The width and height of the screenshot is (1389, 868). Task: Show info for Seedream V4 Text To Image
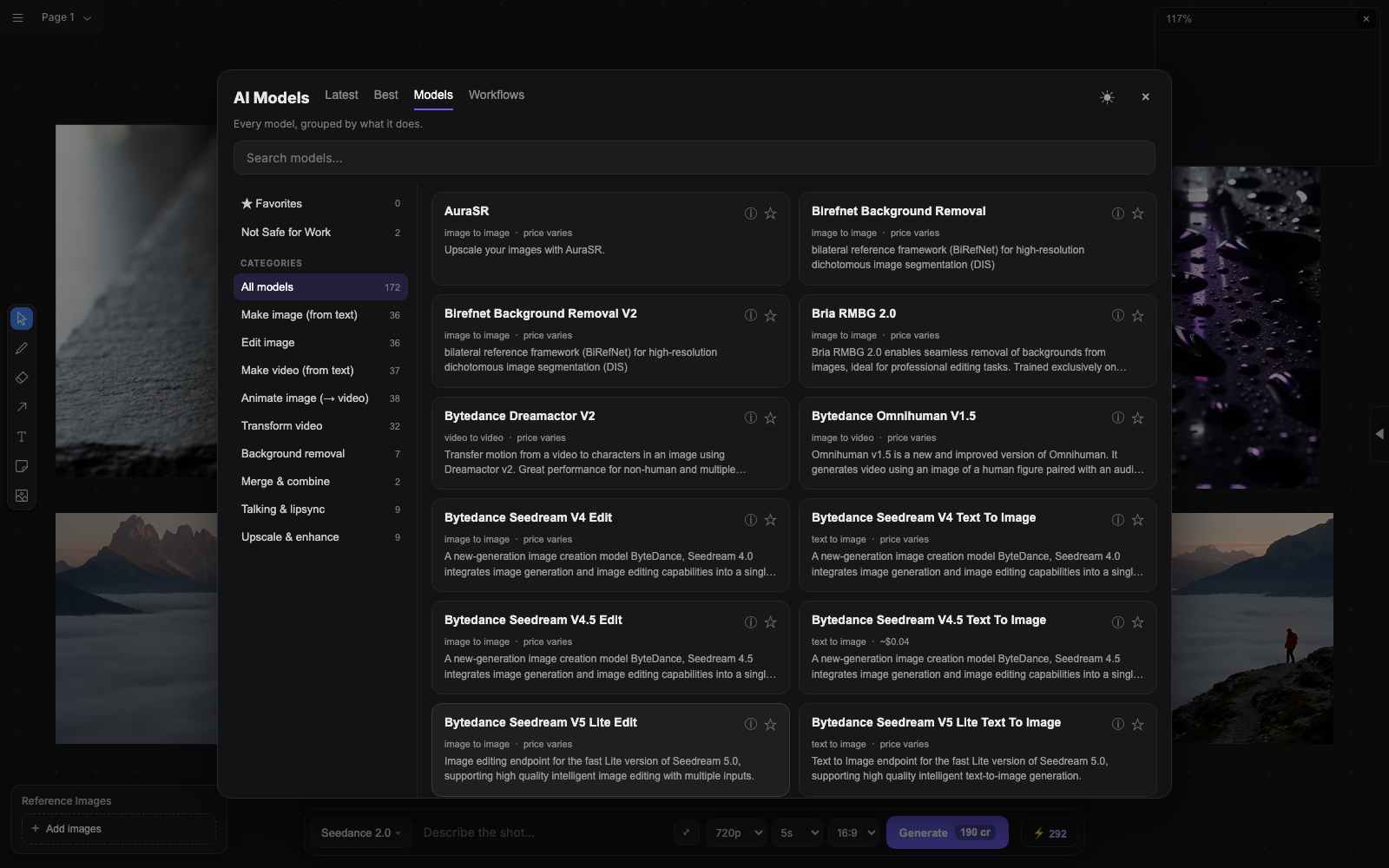coord(1117,520)
